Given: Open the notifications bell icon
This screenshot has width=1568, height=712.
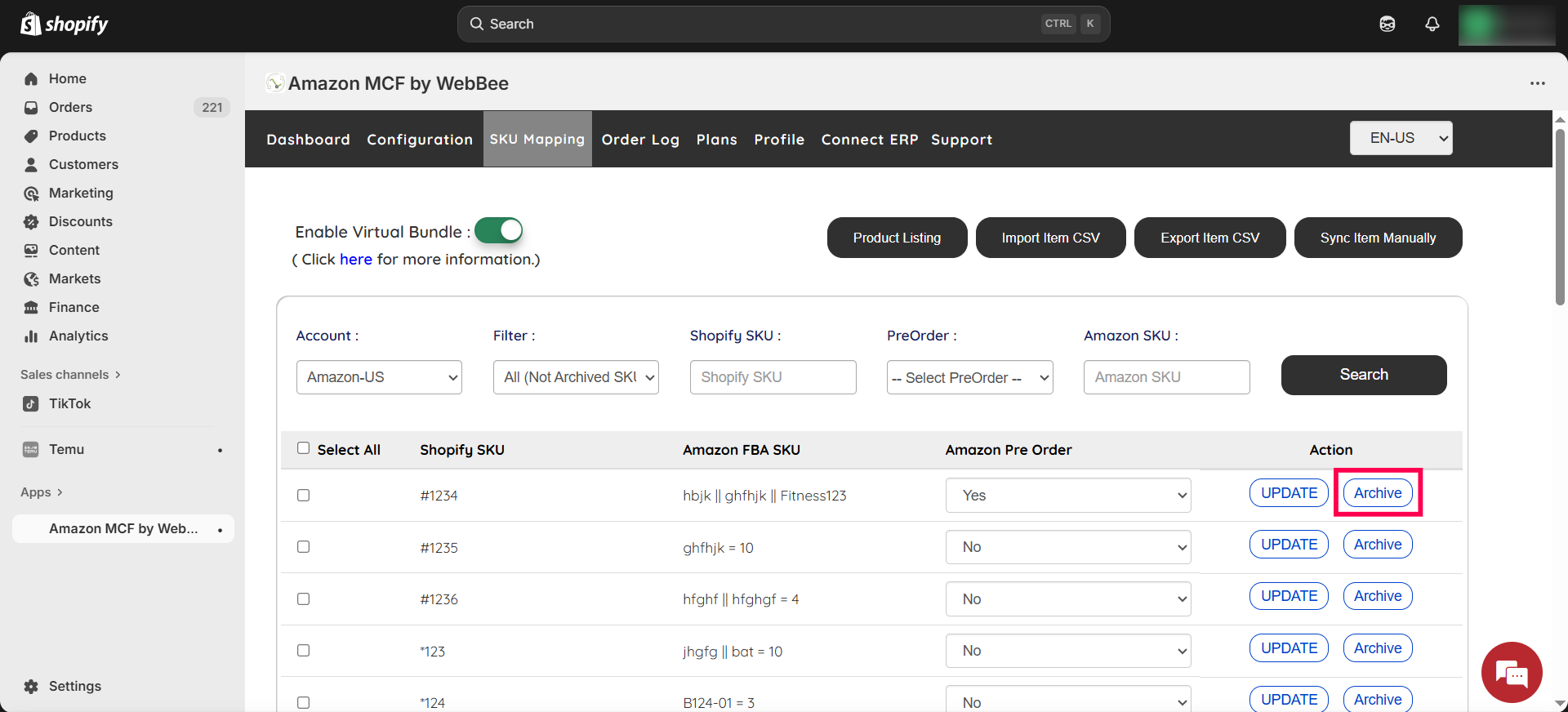Looking at the screenshot, I should point(1432,24).
